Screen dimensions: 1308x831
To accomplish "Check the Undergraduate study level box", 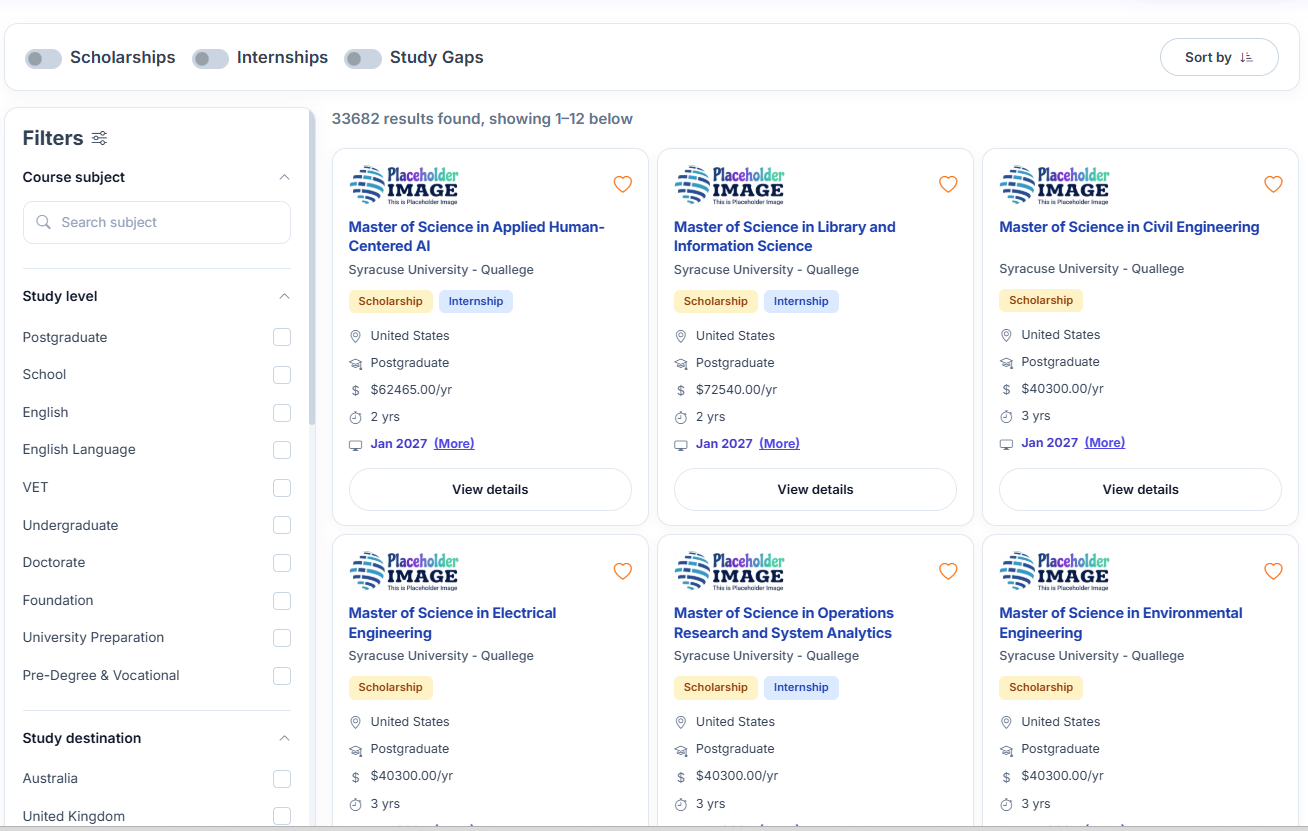I will (x=282, y=525).
